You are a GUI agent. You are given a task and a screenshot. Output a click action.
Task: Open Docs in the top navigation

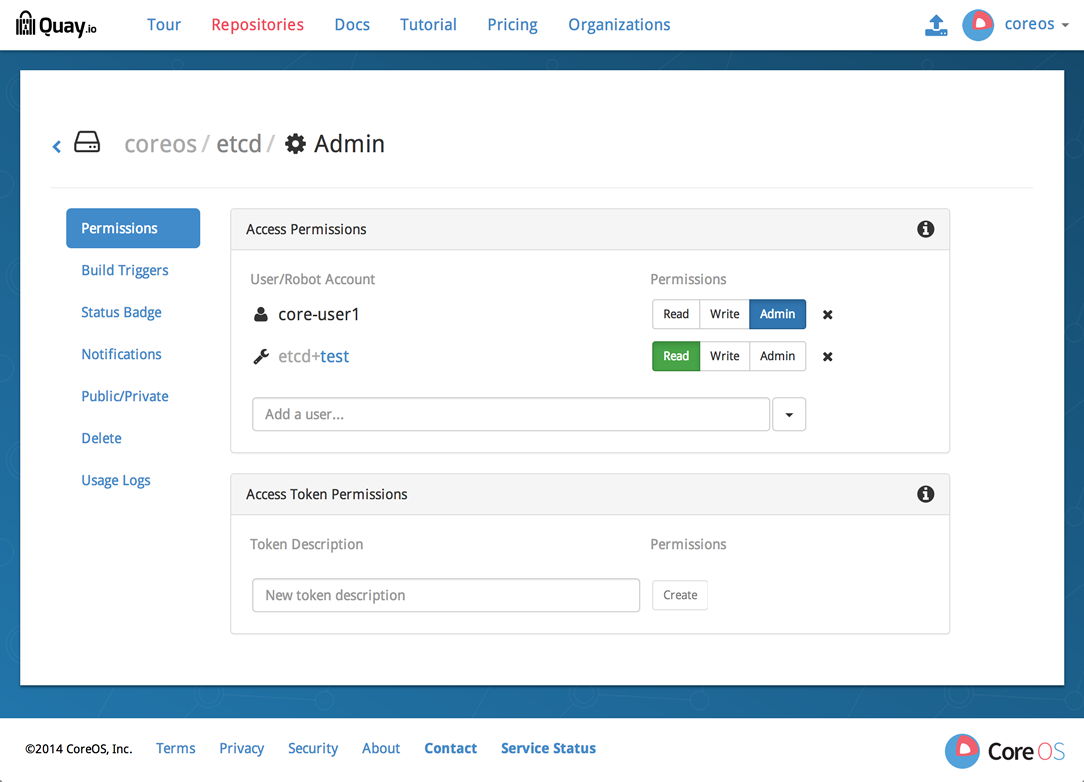click(352, 25)
